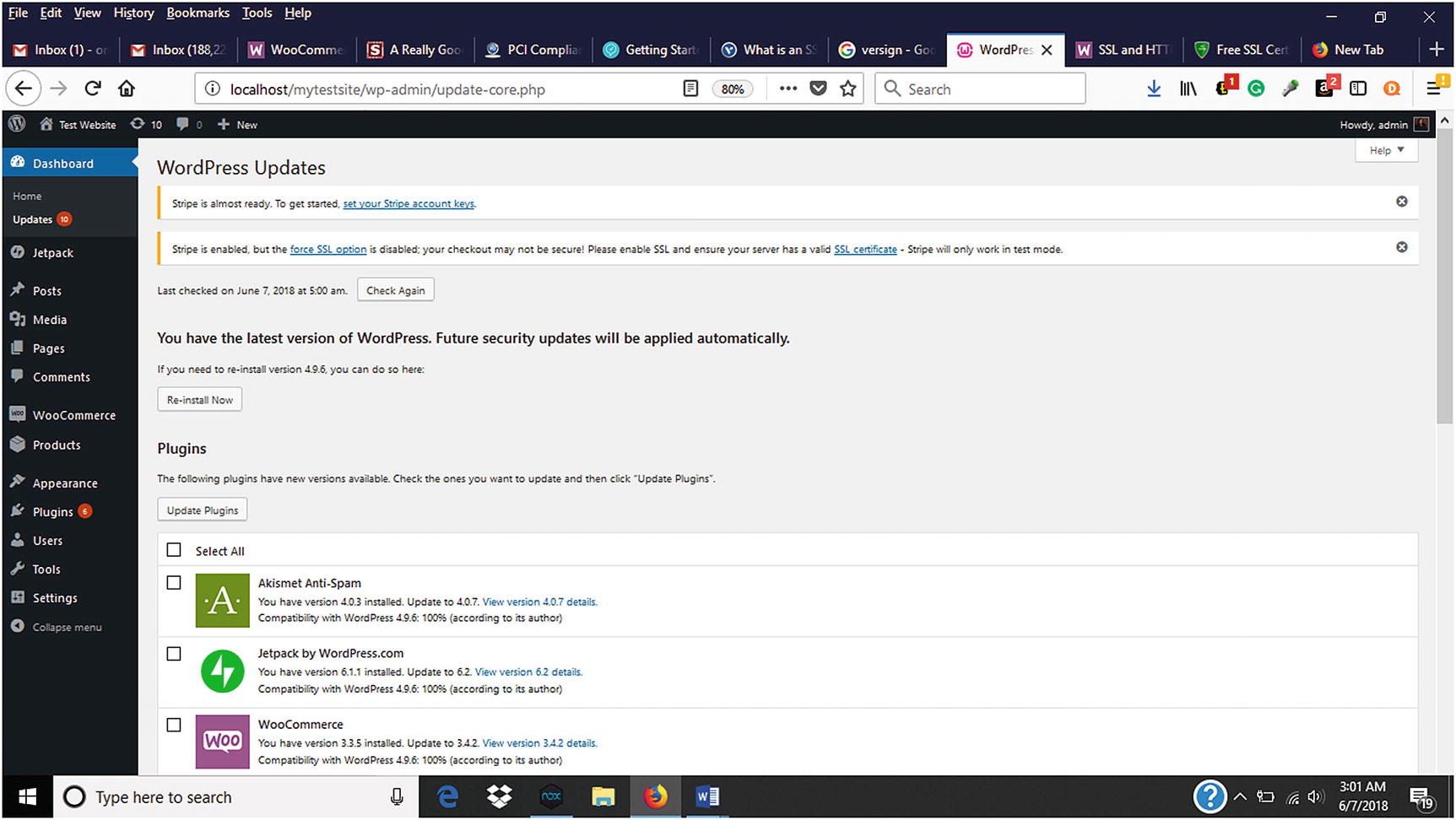Click the comments bubble icon in admin bar

coord(182,124)
